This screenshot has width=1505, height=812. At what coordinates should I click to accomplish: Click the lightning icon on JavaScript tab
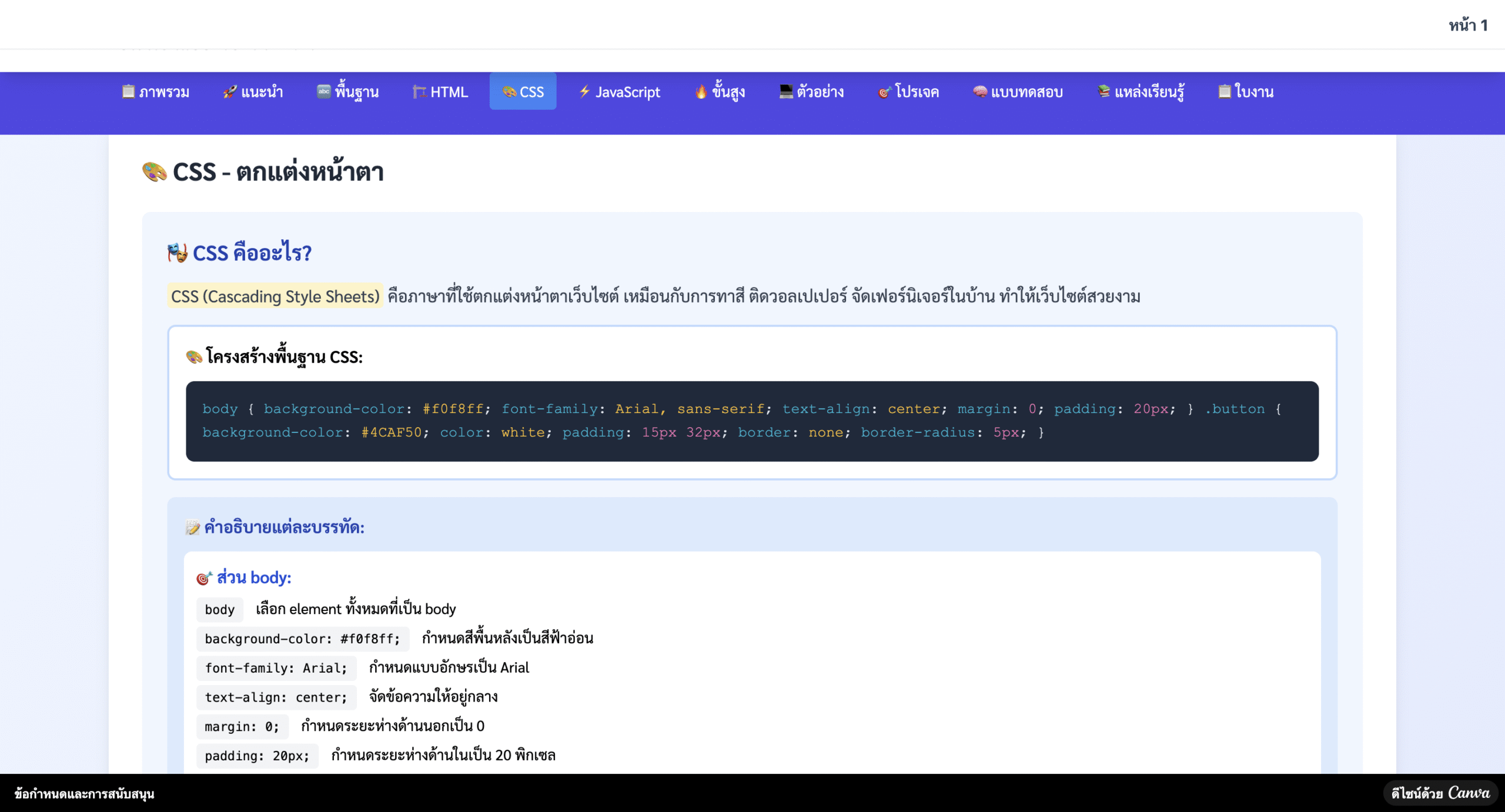[584, 92]
